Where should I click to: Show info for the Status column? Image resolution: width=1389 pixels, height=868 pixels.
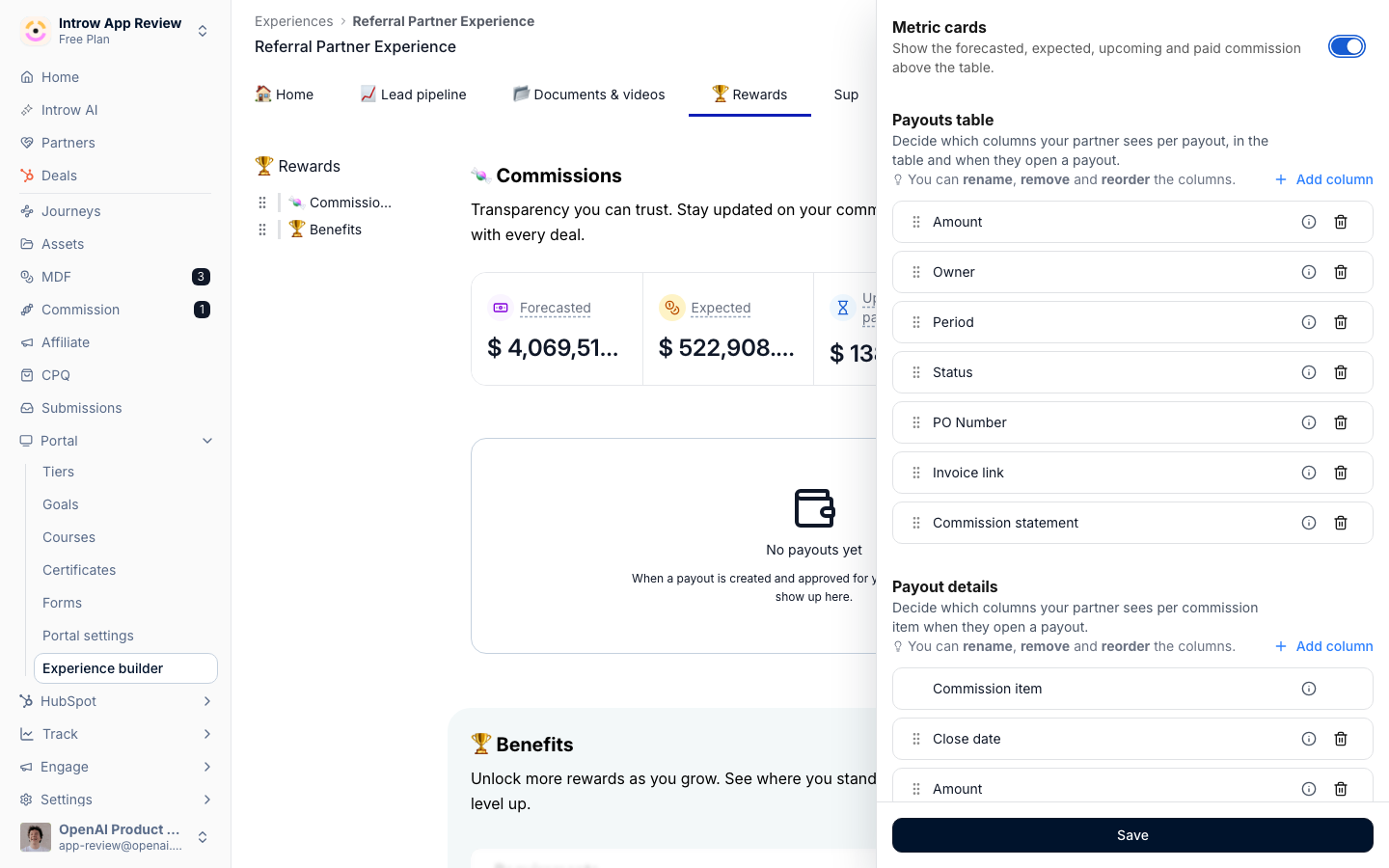[x=1309, y=372]
